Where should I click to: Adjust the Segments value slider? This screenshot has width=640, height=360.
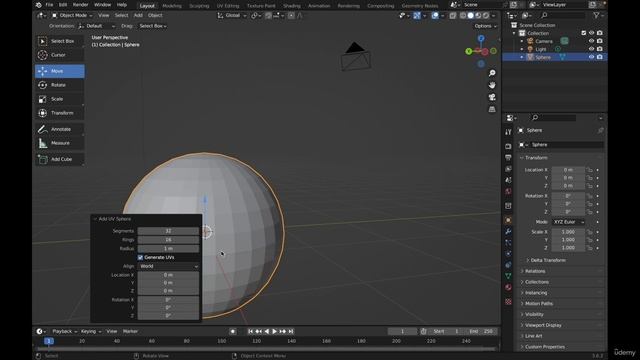tap(168, 231)
